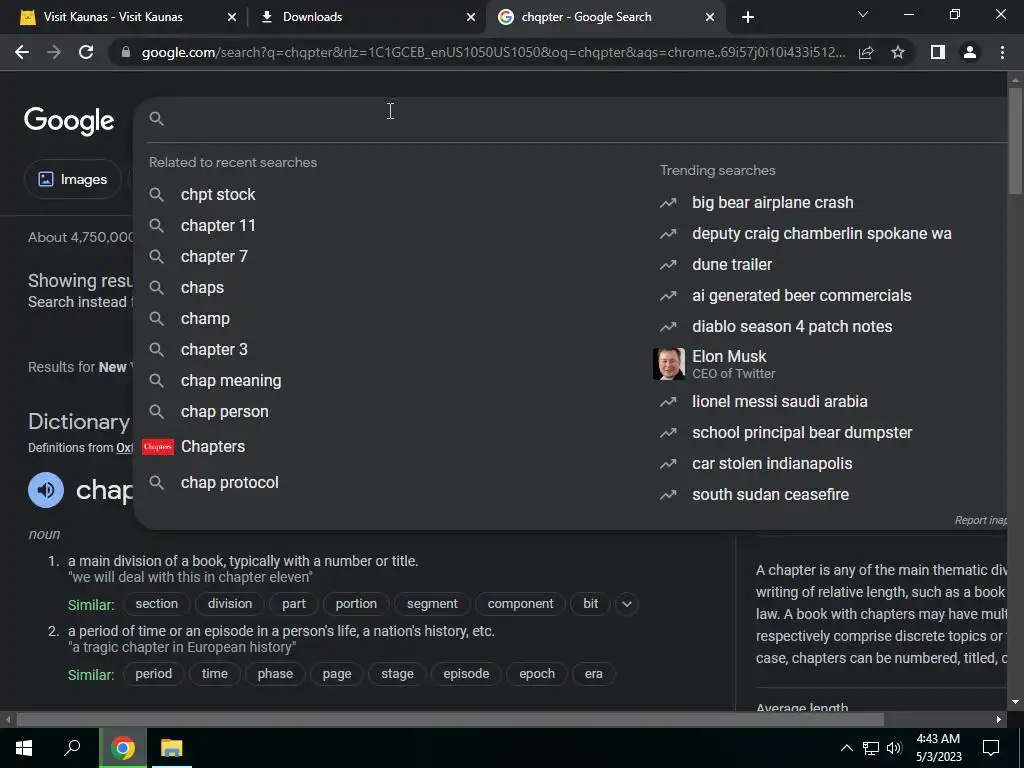The height and width of the screenshot is (768, 1024).
Task: Click the browser forward arrow
Action: click(x=54, y=52)
